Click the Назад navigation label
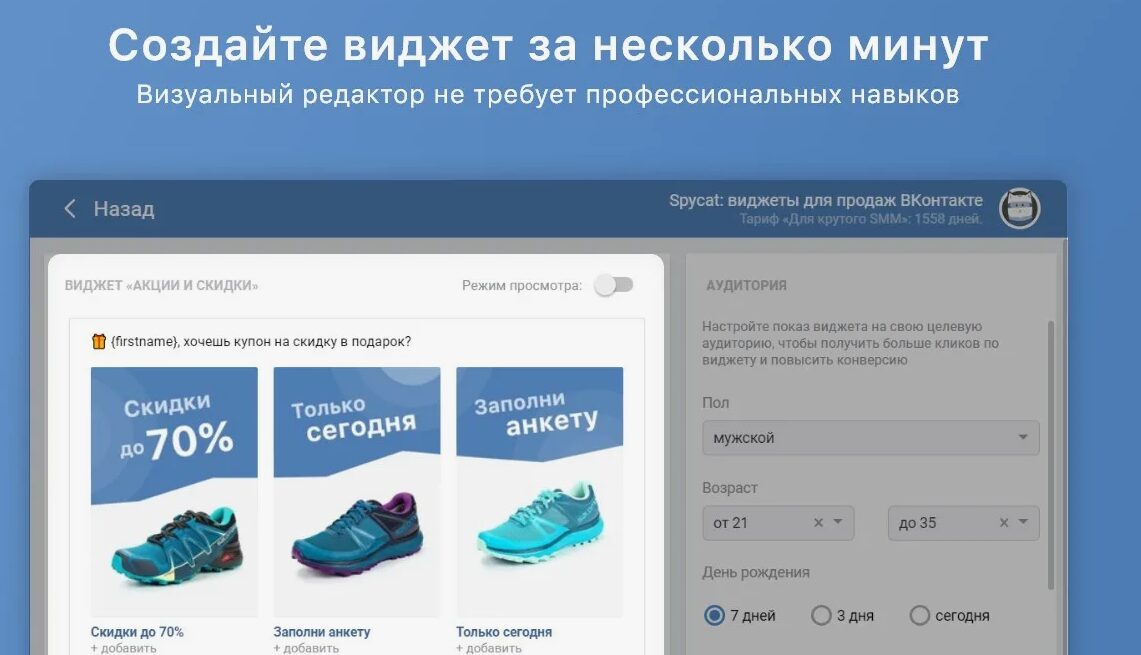This screenshot has width=1141, height=655. [124, 210]
